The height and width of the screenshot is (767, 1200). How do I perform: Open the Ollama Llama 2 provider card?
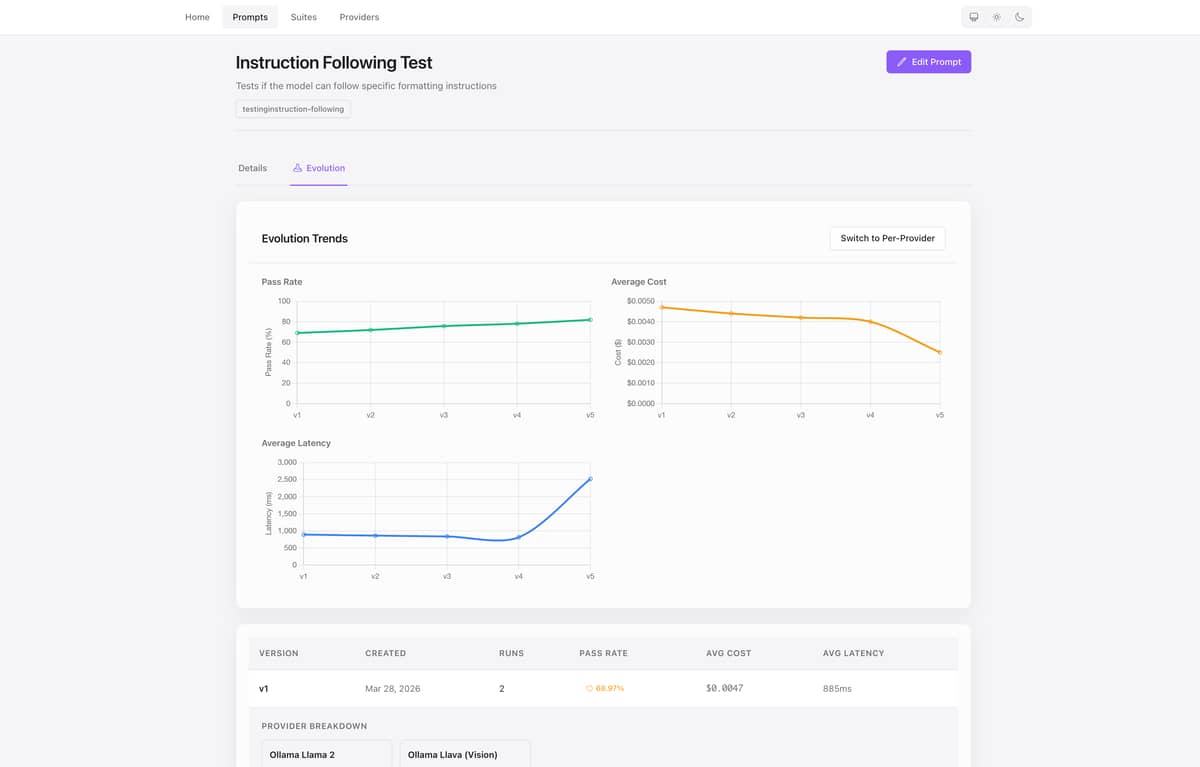pos(326,754)
